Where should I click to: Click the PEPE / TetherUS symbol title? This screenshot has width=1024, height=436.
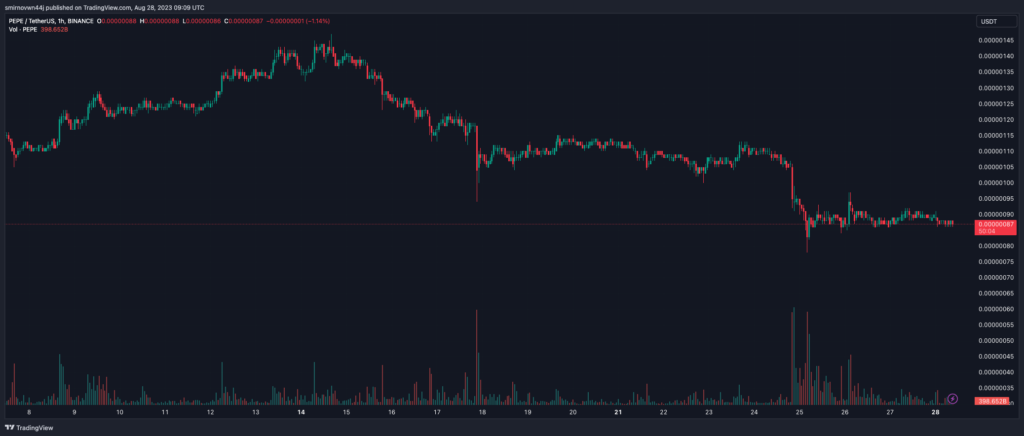click(48, 22)
